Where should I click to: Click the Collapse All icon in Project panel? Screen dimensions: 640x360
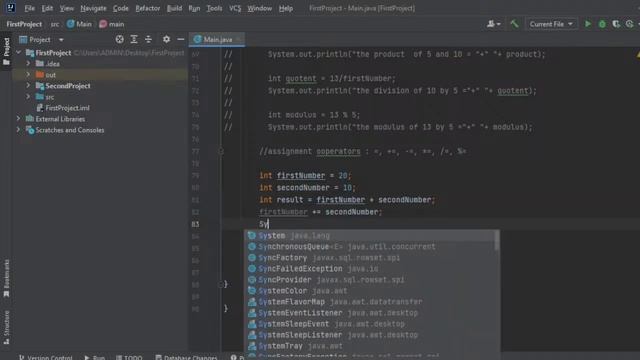click(x=148, y=39)
